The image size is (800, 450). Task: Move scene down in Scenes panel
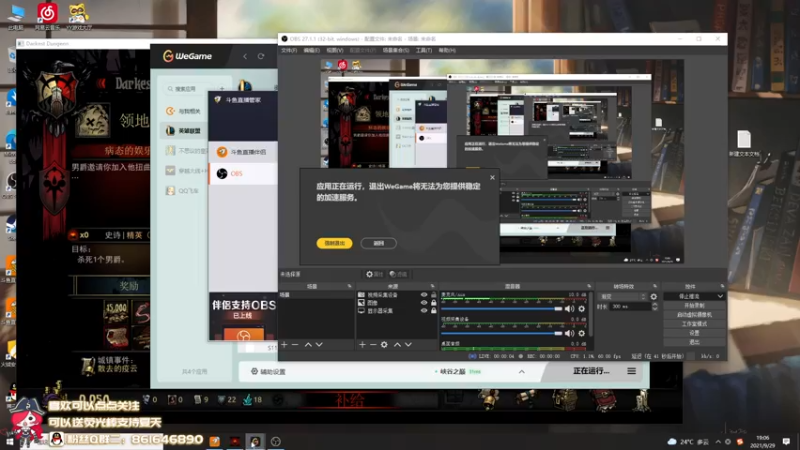[x=319, y=345]
